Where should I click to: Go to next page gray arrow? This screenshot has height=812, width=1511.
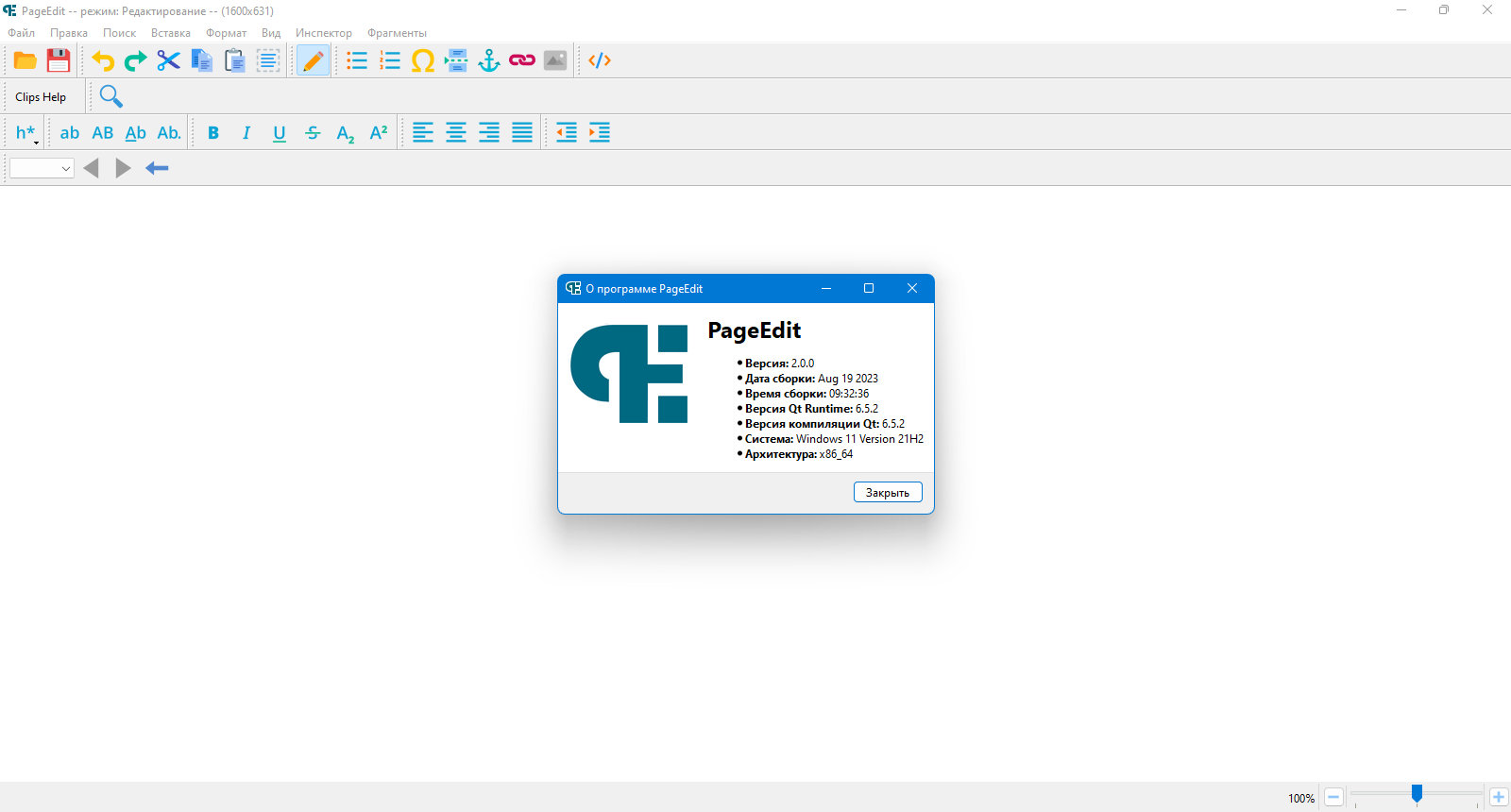click(x=123, y=168)
